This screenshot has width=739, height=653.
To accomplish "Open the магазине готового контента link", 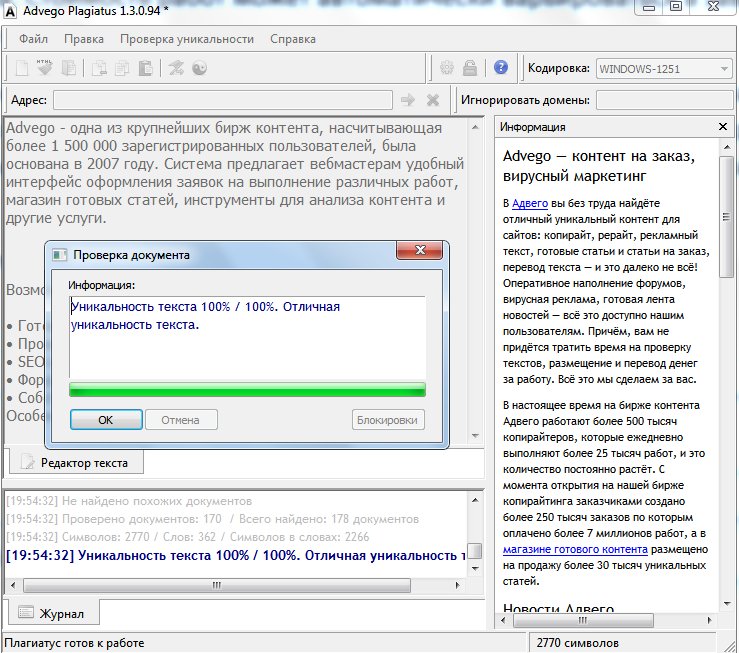I will [x=575, y=549].
